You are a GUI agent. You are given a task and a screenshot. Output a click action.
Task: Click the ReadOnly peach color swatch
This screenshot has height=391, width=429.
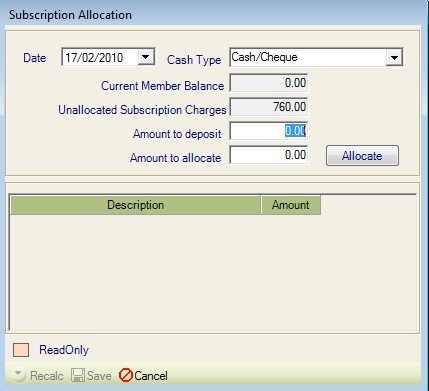click(21, 350)
